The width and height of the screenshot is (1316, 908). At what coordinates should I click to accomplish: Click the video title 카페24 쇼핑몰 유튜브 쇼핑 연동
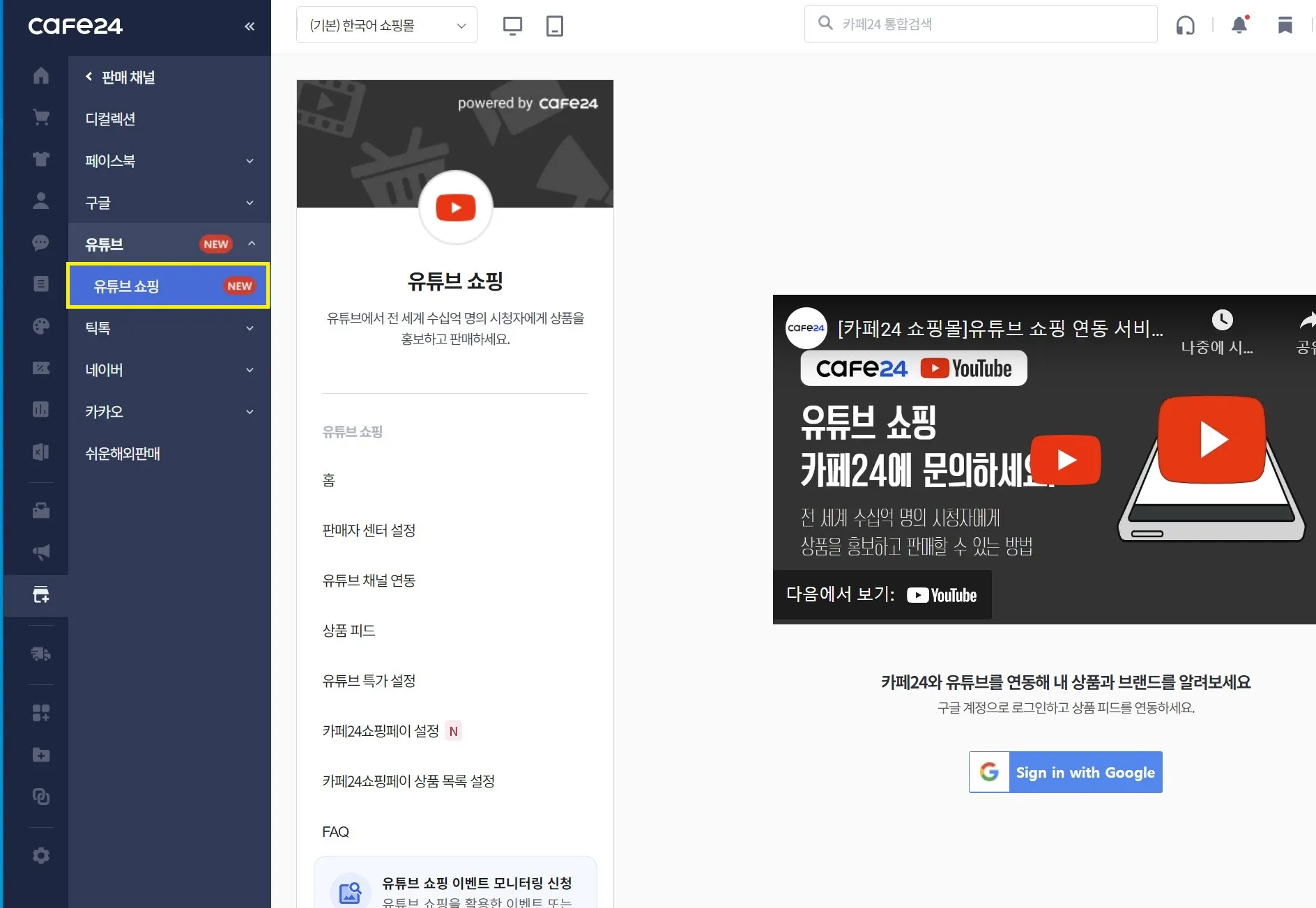click(1000, 328)
